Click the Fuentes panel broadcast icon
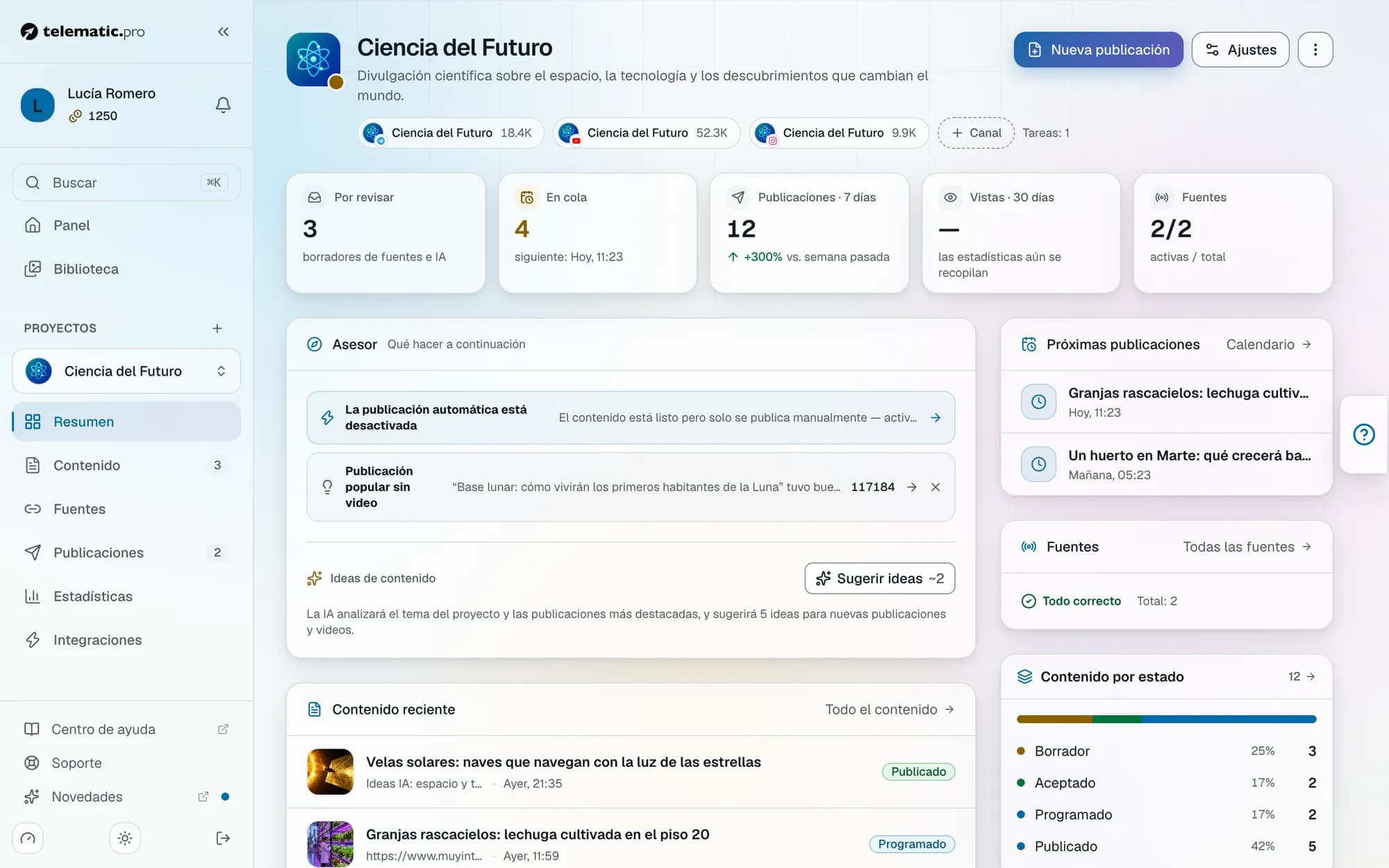Image resolution: width=1389 pixels, height=868 pixels. click(x=1029, y=546)
